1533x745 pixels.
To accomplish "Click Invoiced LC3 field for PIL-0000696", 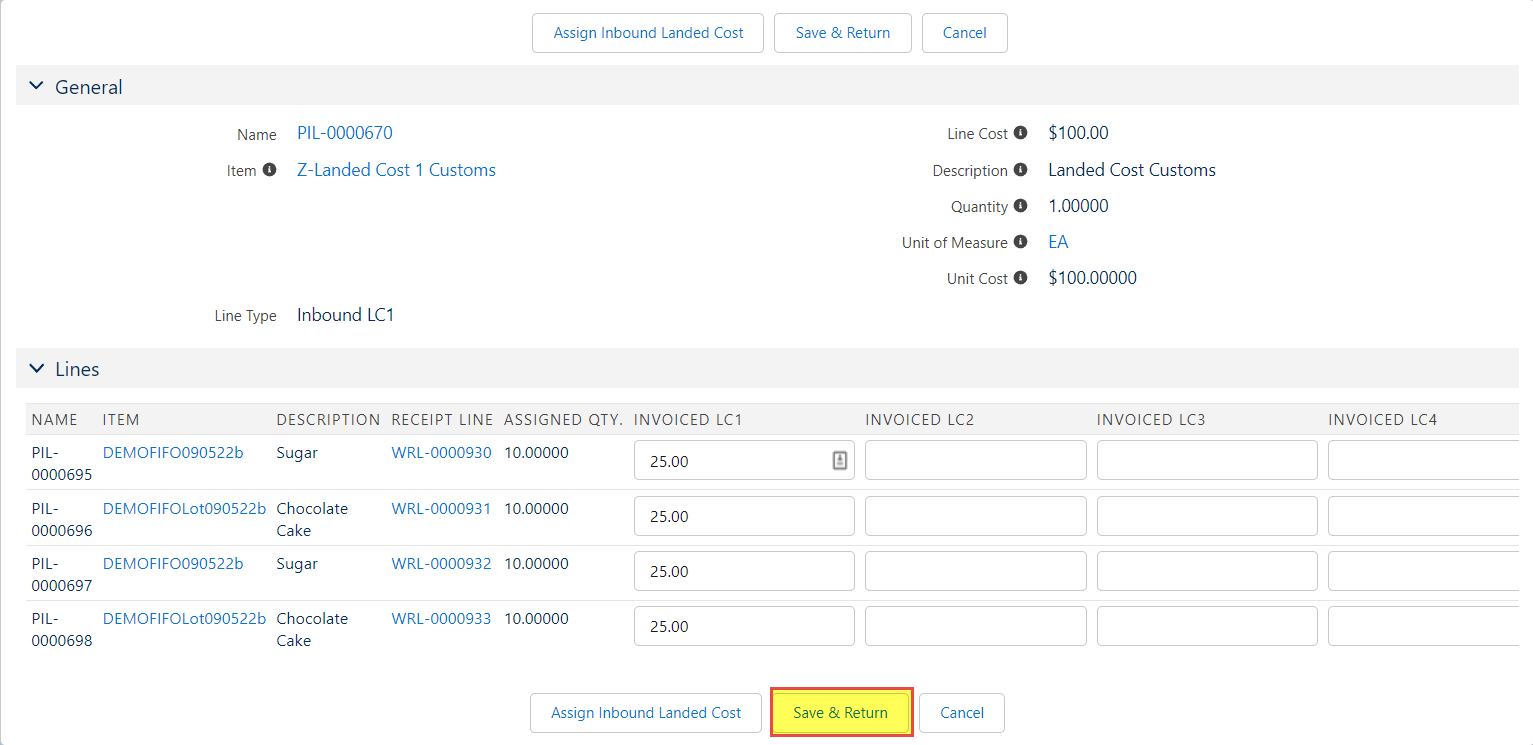I will (1207, 516).
